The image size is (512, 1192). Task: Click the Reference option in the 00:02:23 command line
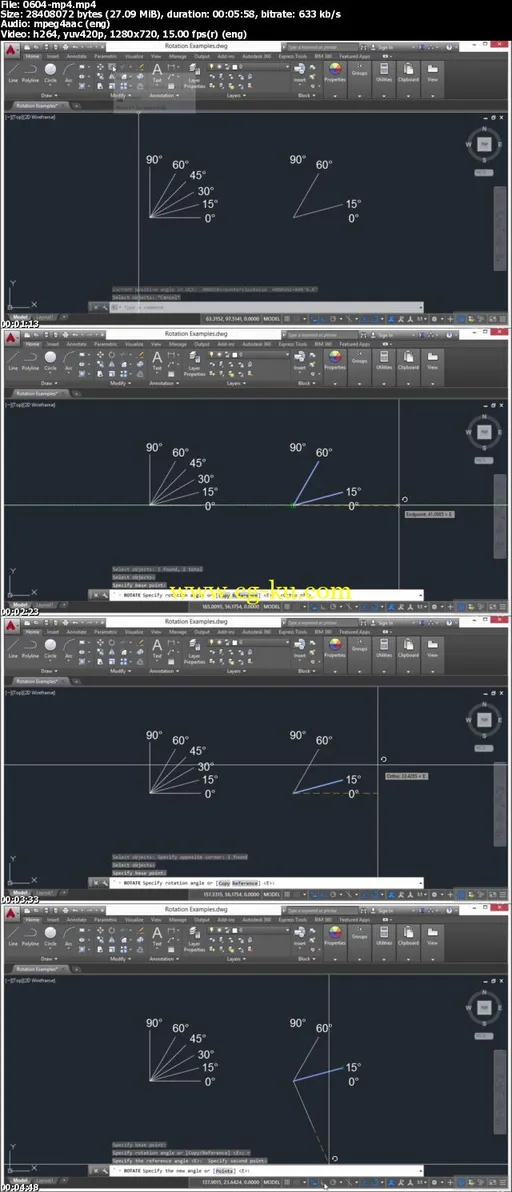tap(245, 595)
